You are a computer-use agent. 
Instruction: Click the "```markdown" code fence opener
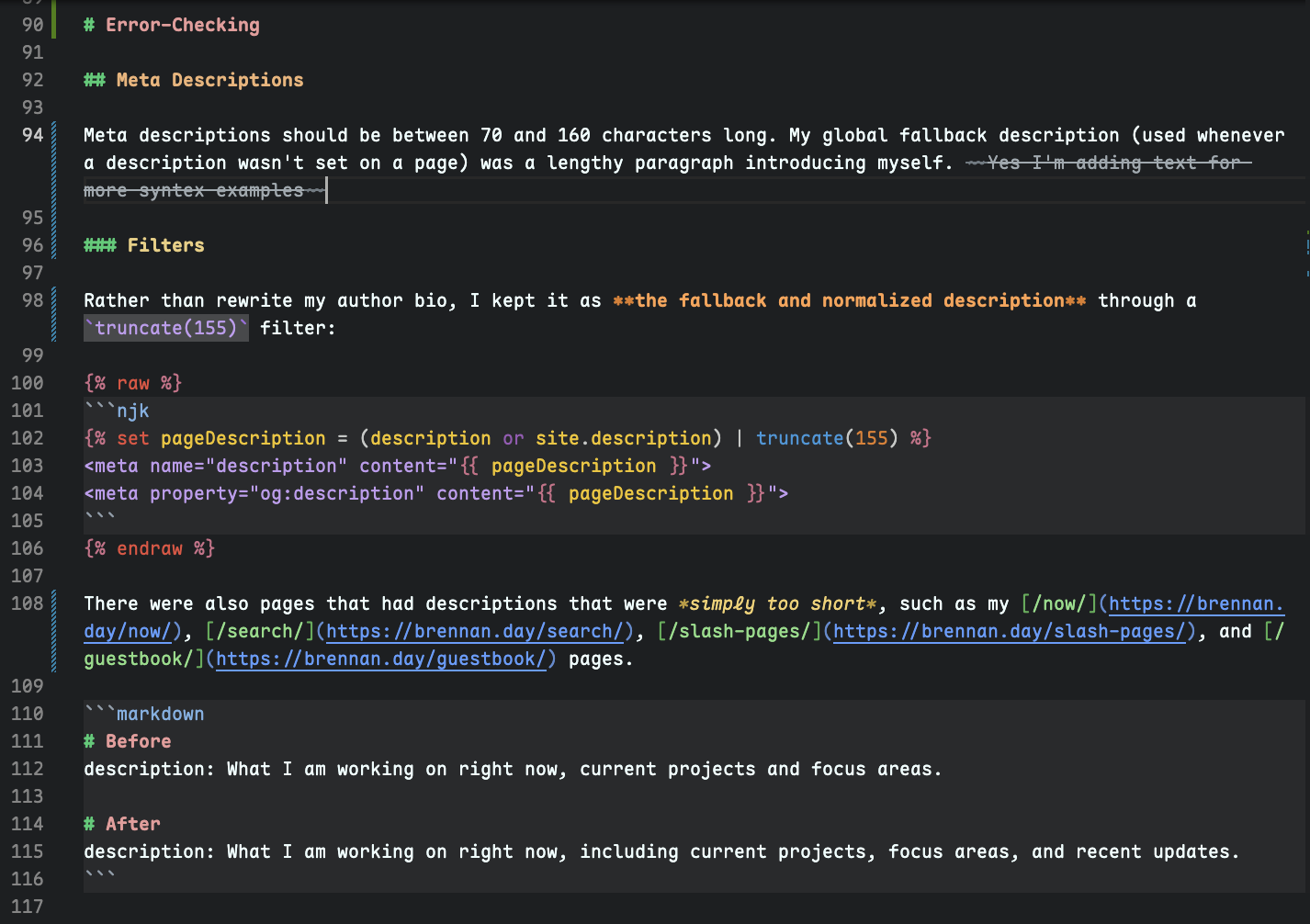144,714
